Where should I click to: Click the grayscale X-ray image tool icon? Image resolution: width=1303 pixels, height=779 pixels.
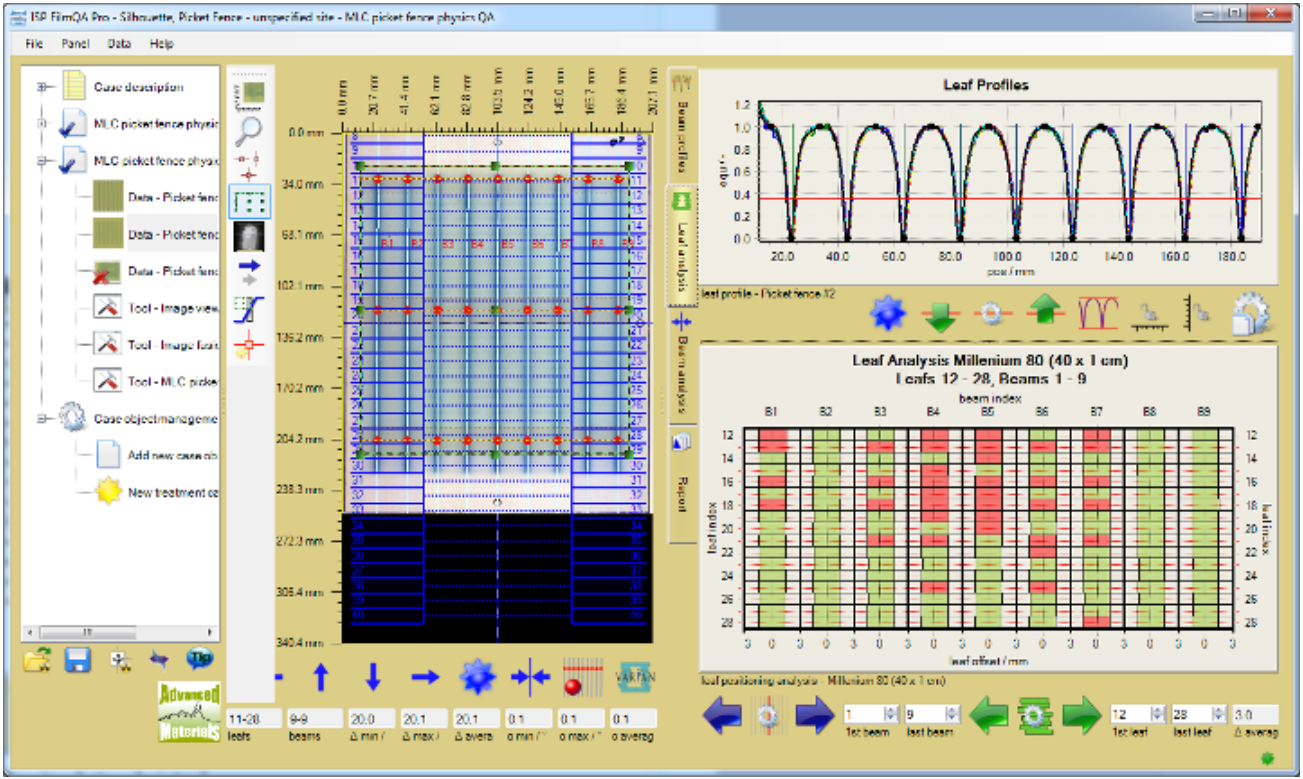tap(248, 236)
